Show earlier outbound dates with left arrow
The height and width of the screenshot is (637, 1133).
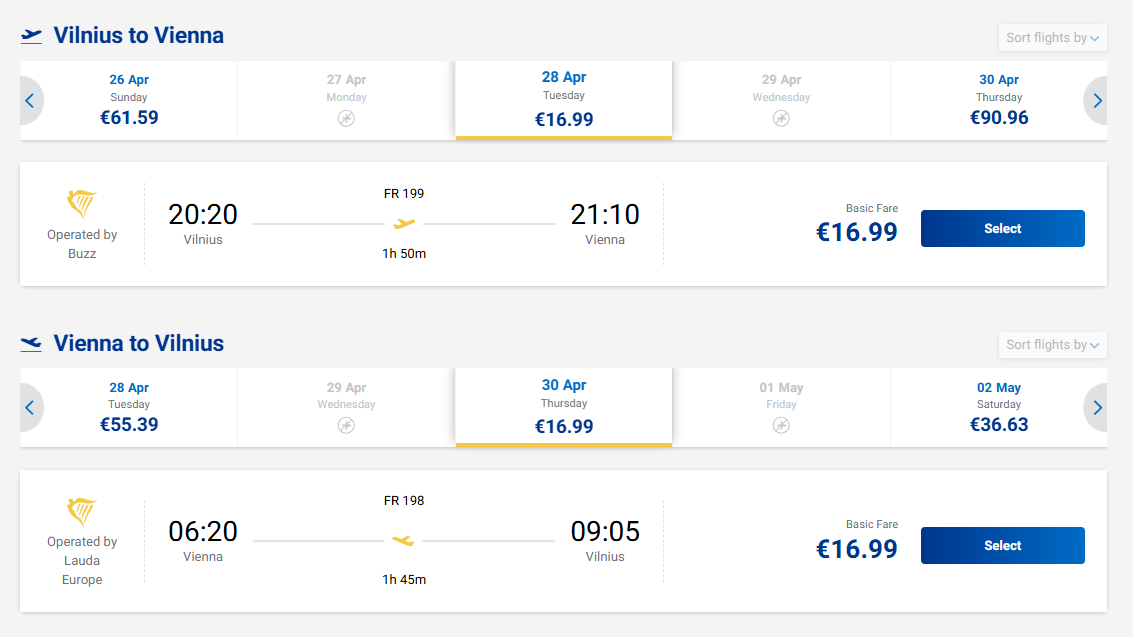(x=30, y=100)
